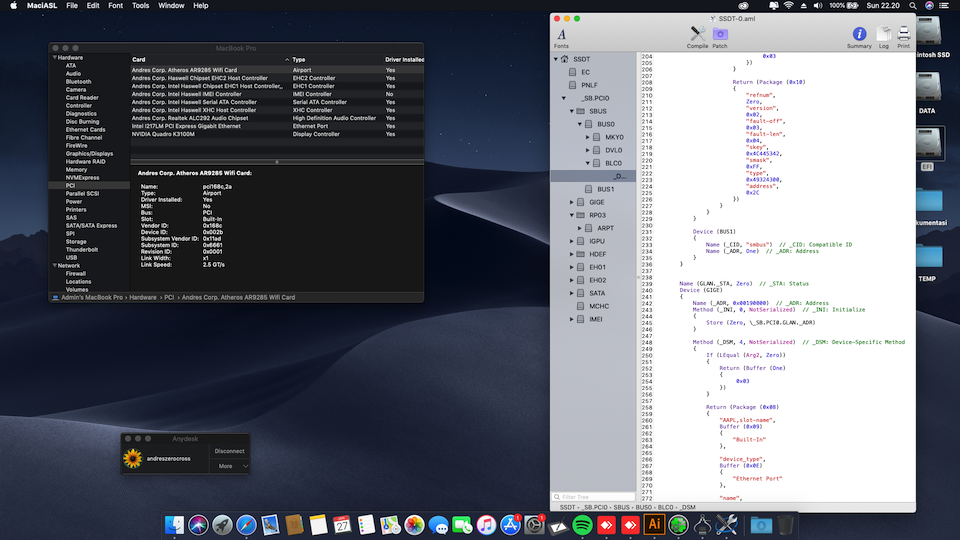Expand the GIGE device node
Viewport: 960px width, 540px height.
(572, 202)
